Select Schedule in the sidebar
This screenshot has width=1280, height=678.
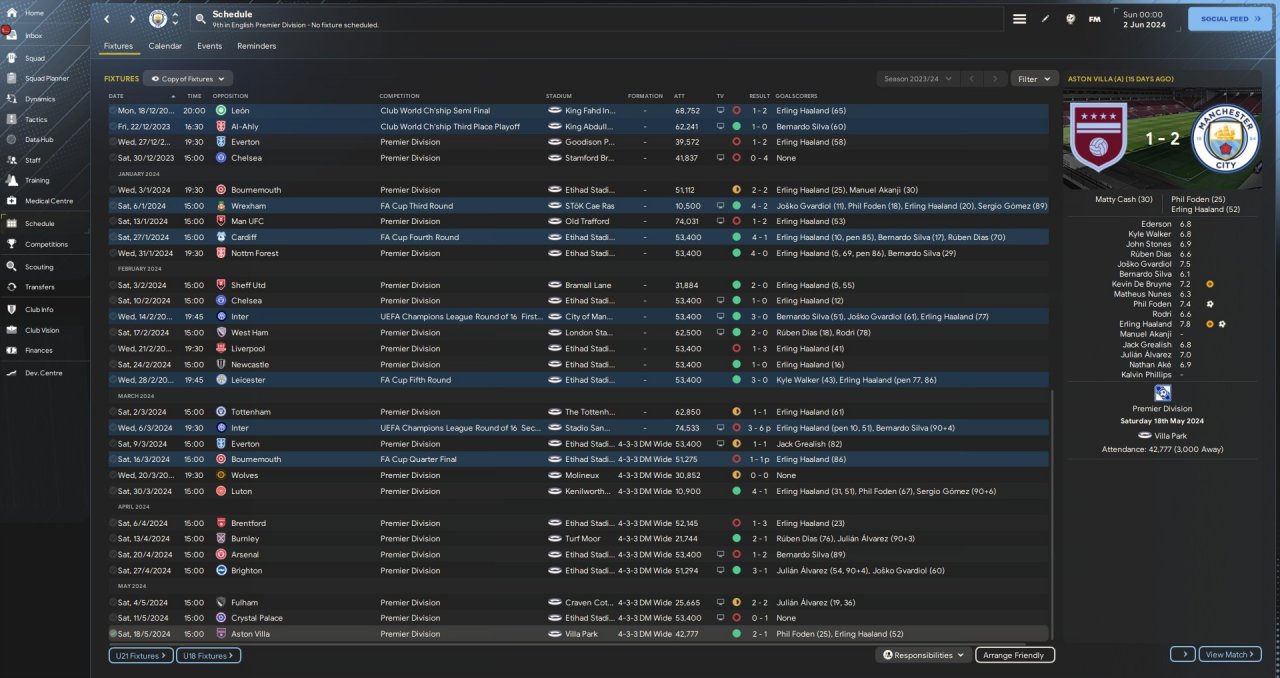pos(40,224)
